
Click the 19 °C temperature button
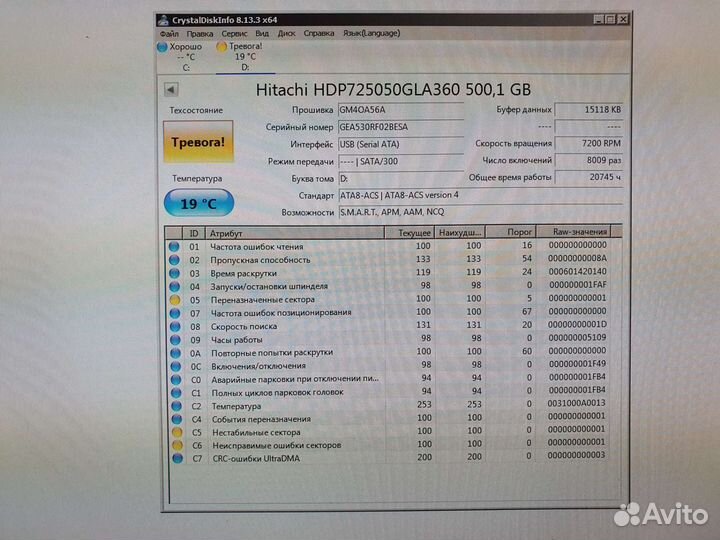(199, 203)
